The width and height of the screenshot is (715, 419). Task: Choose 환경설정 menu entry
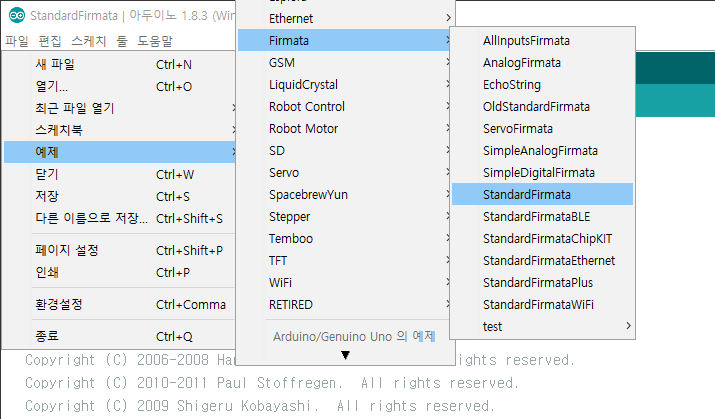pos(120,304)
